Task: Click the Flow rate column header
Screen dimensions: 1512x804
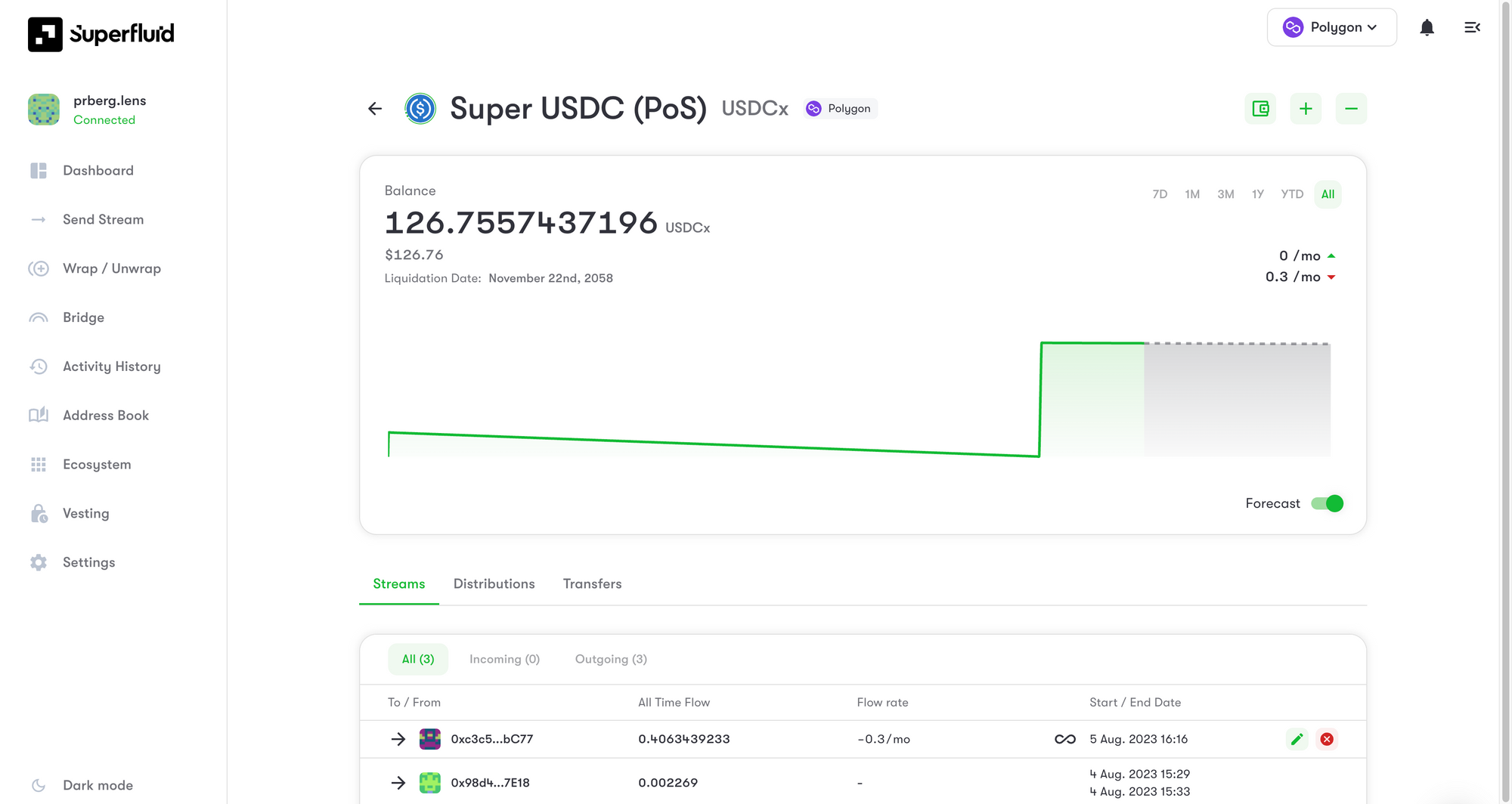Action: (883, 703)
